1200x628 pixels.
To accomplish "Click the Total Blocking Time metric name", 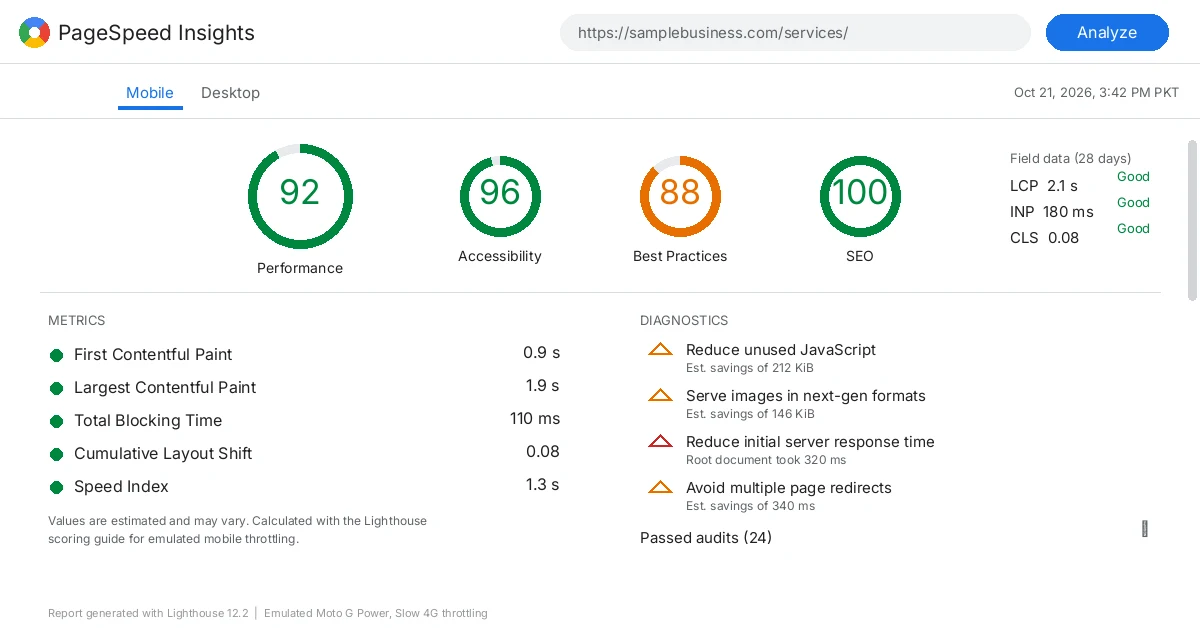I will pyautogui.click(x=148, y=420).
